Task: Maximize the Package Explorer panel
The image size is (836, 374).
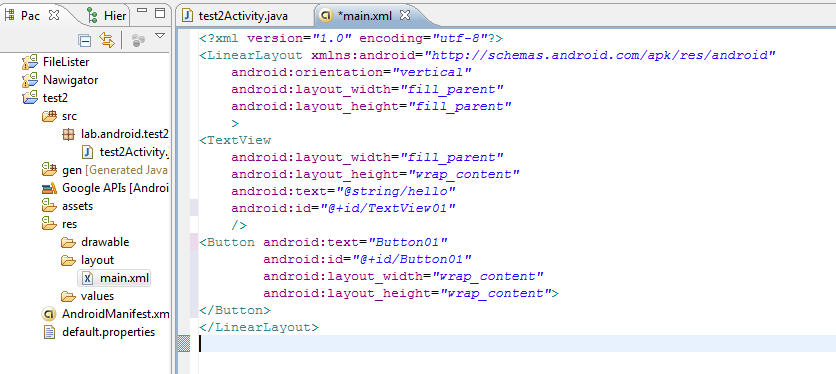Action: click(x=159, y=13)
